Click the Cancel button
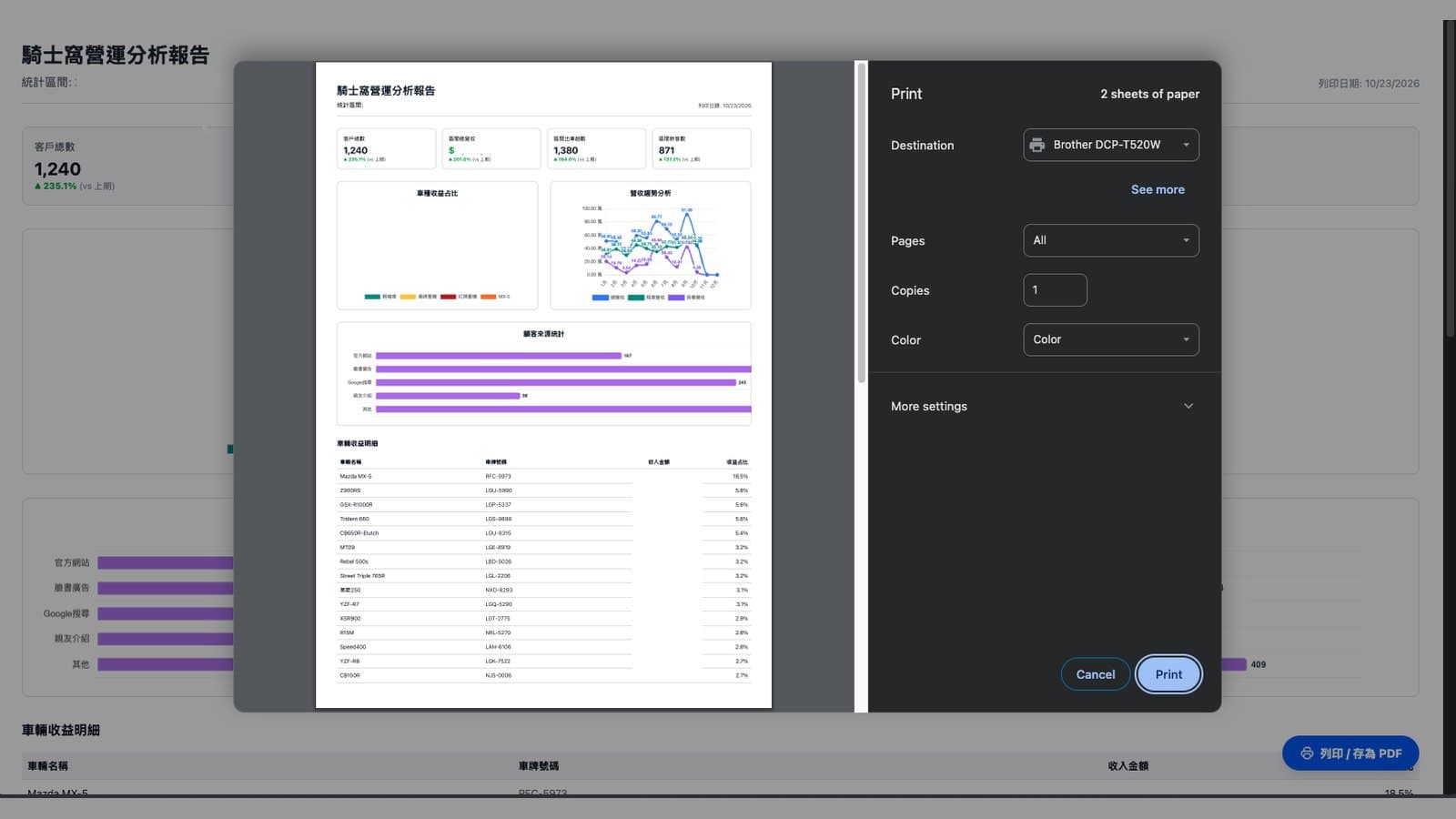The image size is (1456, 819). 1096,674
